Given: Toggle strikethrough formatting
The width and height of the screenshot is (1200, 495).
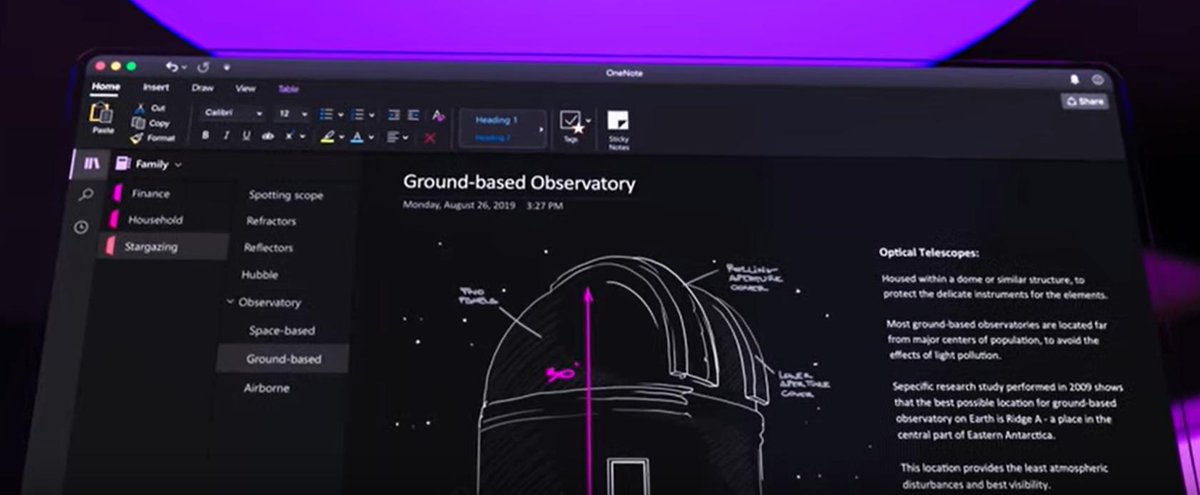Looking at the screenshot, I should [x=268, y=136].
